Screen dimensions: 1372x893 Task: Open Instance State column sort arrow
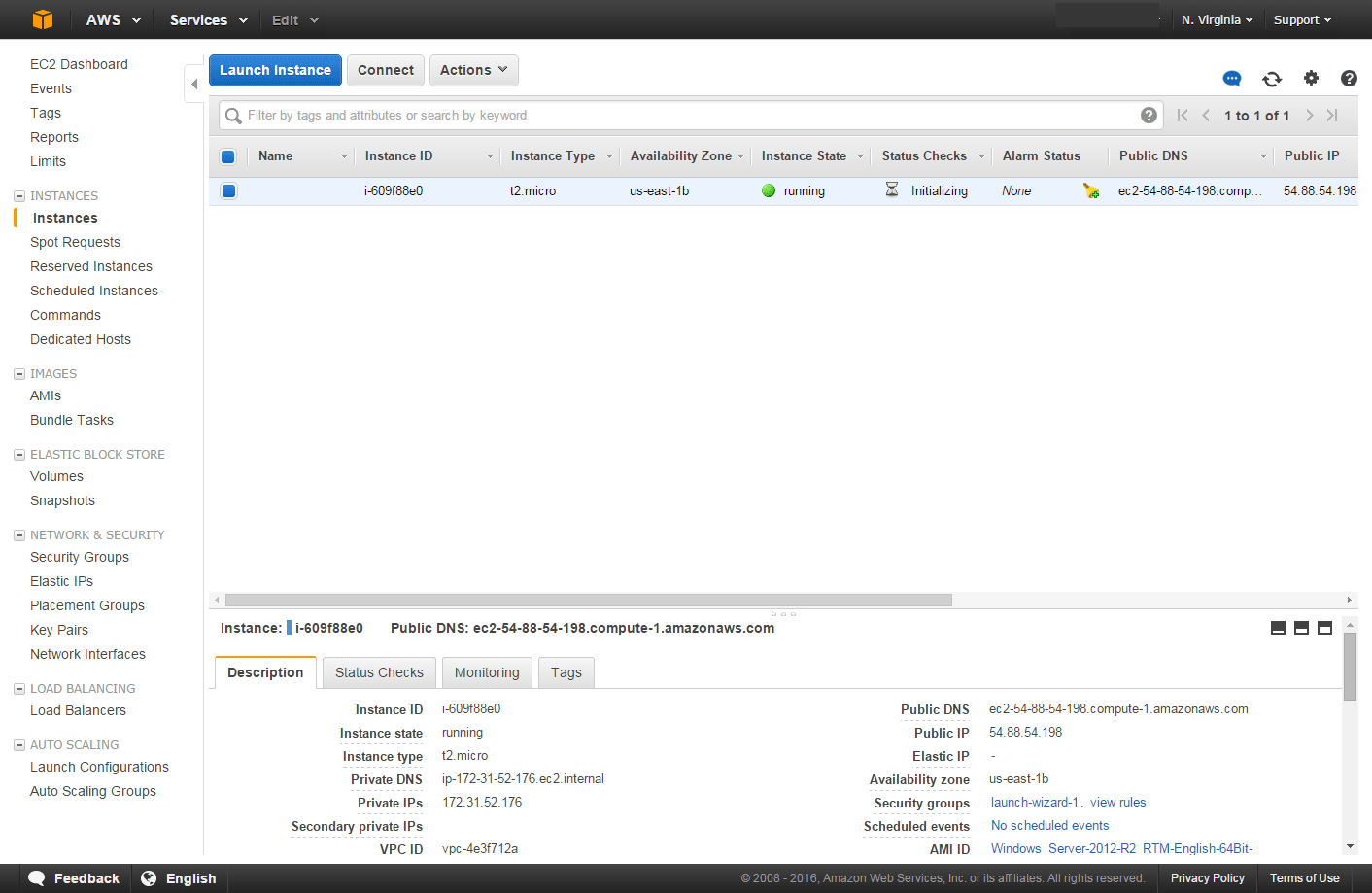tap(860, 156)
